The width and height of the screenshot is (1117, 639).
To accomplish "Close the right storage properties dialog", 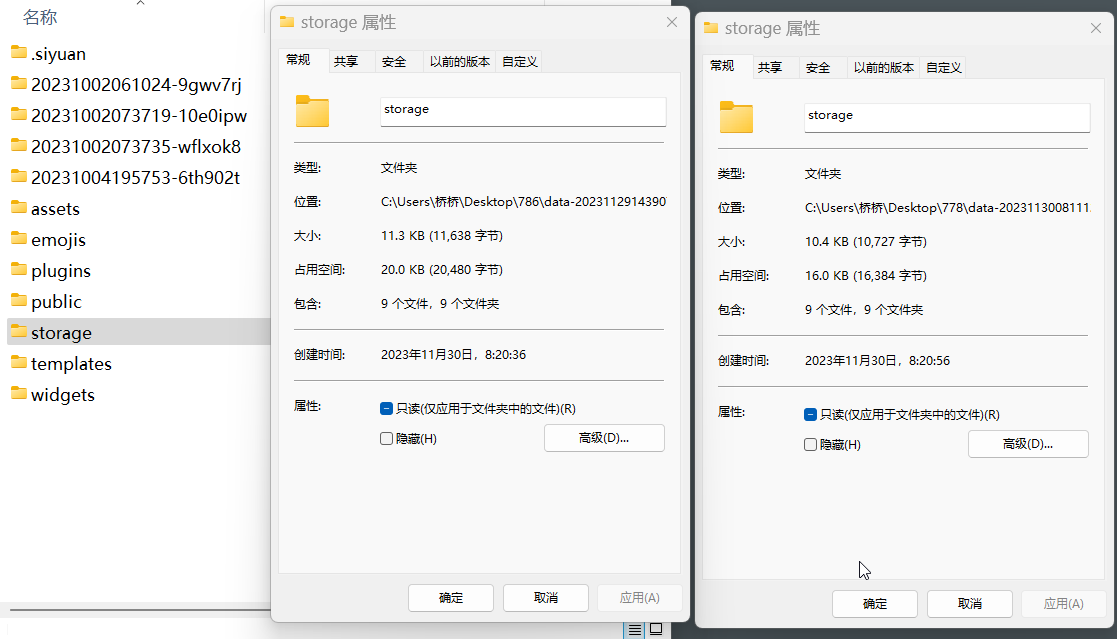I will tap(1096, 28).
